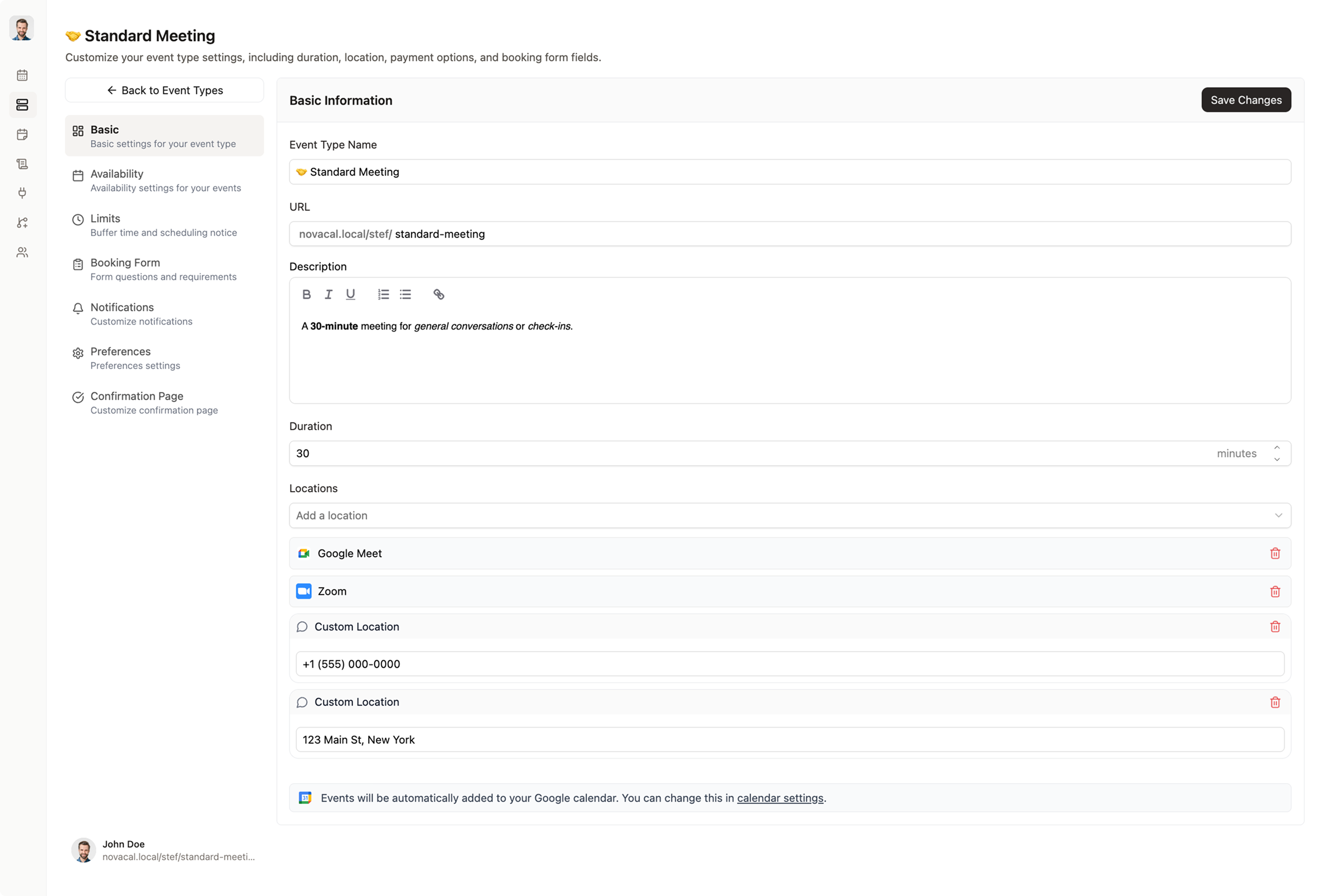Toggle italic formatting in description editor
Screen dimensions: 1323x896
329,294
